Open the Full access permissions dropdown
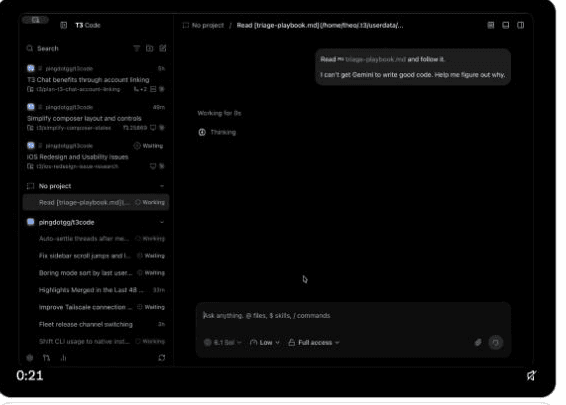 314,343
